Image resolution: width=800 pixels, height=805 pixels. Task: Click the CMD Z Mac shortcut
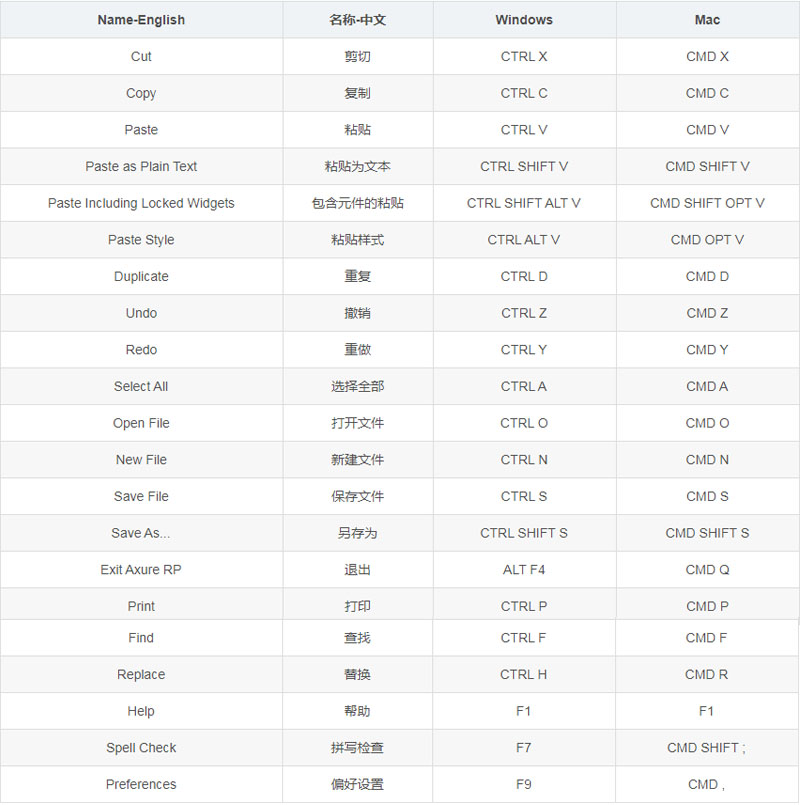(x=707, y=313)
